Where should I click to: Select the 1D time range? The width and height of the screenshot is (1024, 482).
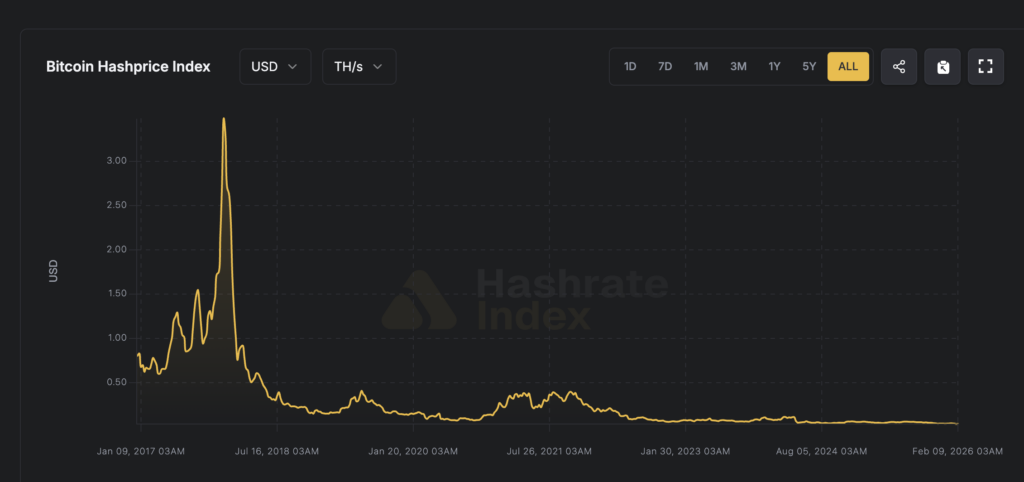630,67
